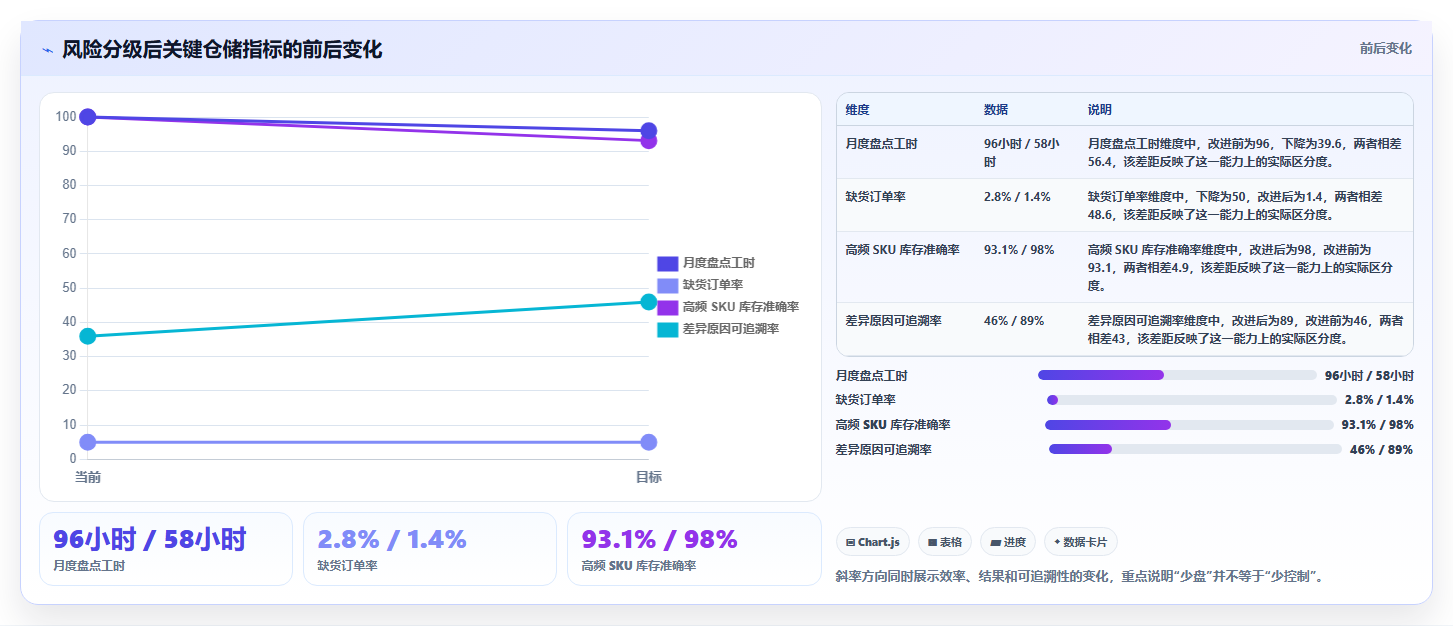Viewport: 1453px width, 626px height.
Task: Click the title 风险分级后关键仓储指标的前后变化
Action: point(222,49)
